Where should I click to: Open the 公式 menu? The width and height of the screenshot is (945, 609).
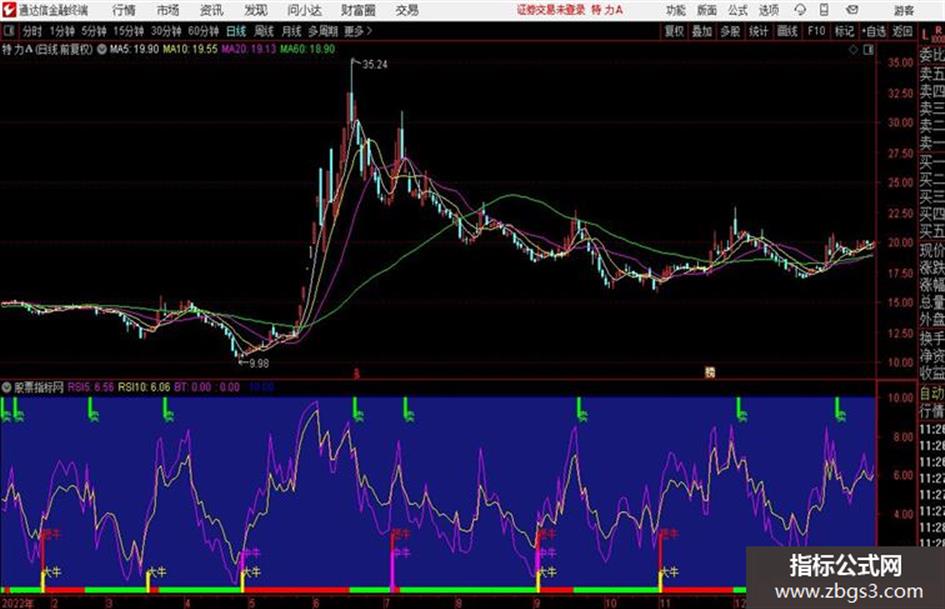pos(738,10)
